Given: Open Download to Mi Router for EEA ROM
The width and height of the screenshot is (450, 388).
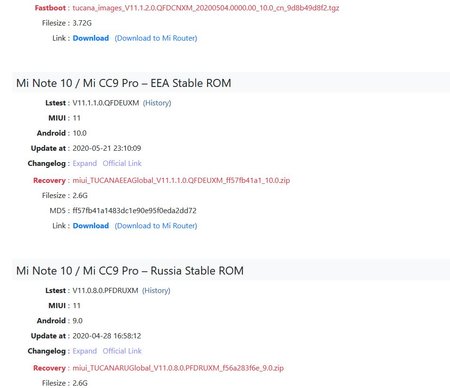Looking at the screenshot, I should [x=156, y=226].
